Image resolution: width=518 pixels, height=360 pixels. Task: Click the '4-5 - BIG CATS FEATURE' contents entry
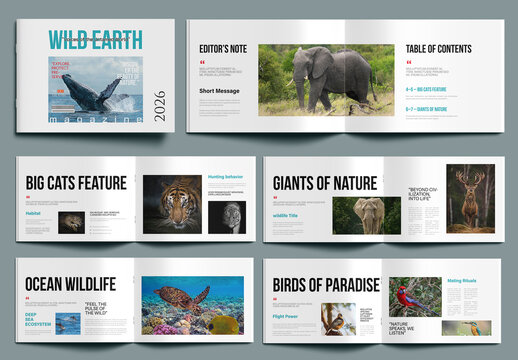click(x=426, y=89)
